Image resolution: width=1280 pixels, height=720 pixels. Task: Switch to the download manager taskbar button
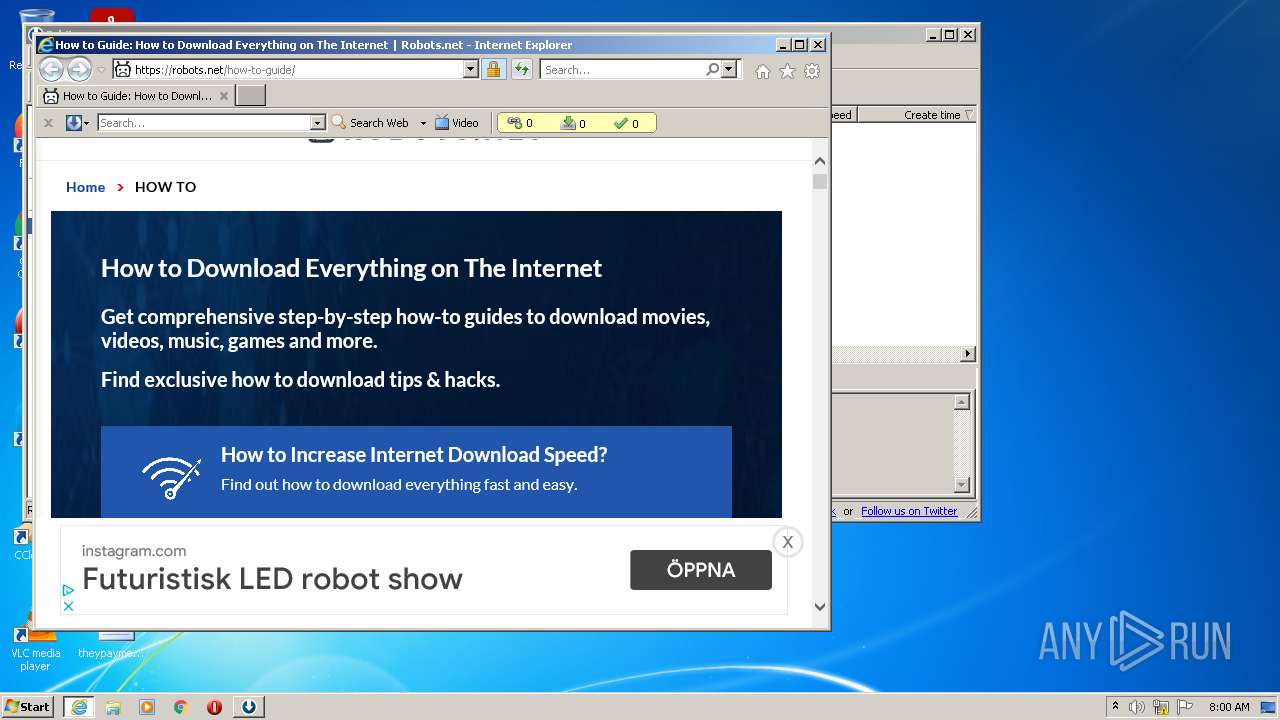(x=249, y=707)
